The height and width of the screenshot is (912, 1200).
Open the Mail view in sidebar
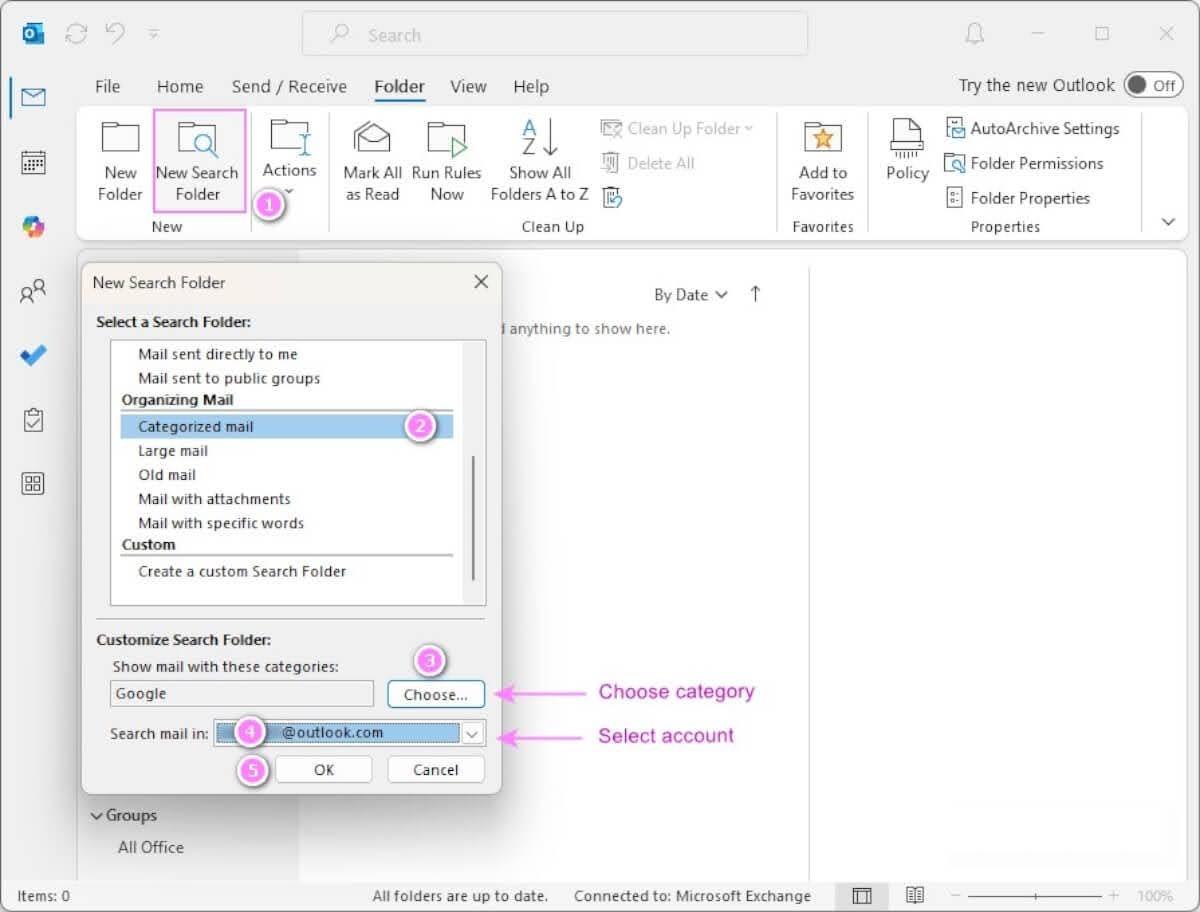coord(33,98)
